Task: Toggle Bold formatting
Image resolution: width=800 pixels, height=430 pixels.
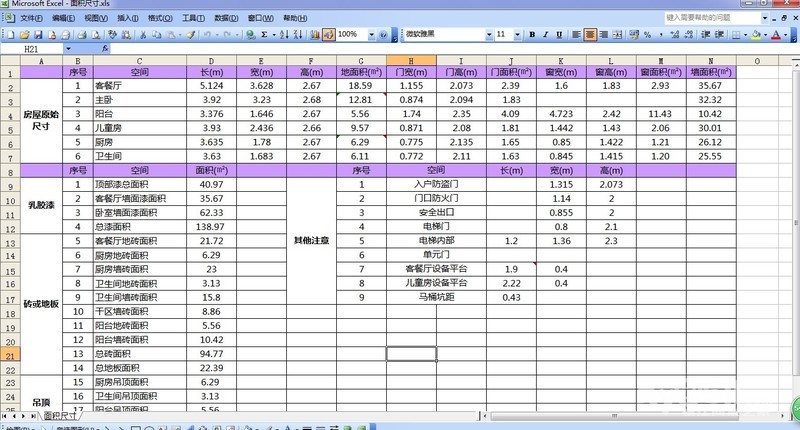Action: point(532,34)
